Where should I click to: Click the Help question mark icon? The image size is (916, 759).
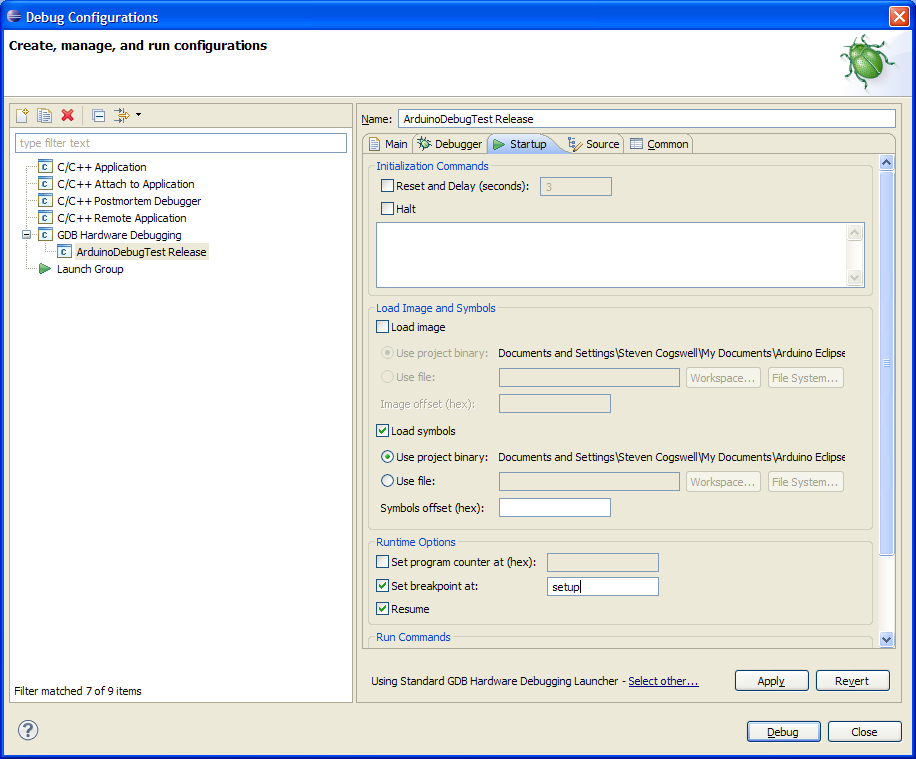pos(28,731)
